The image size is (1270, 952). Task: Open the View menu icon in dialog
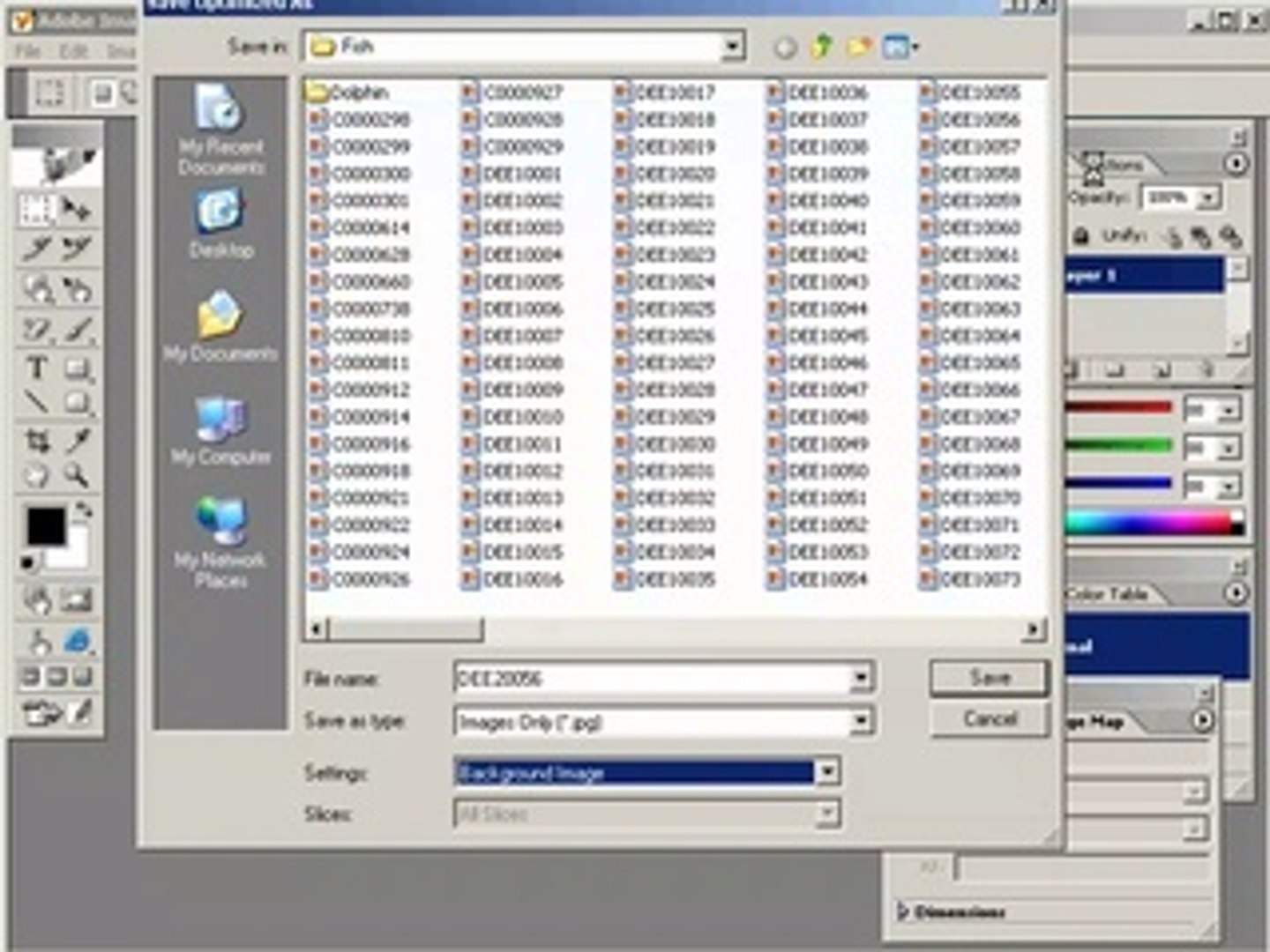click(x=899, y=46)
